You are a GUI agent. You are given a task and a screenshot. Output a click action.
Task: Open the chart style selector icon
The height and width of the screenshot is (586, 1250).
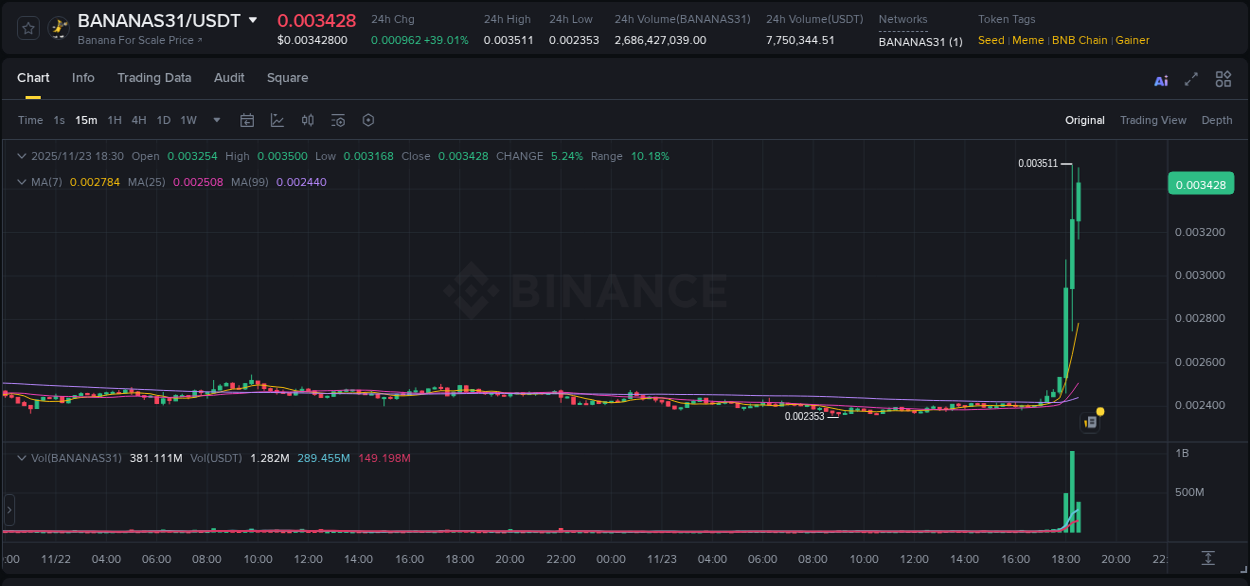pos(277,120)
